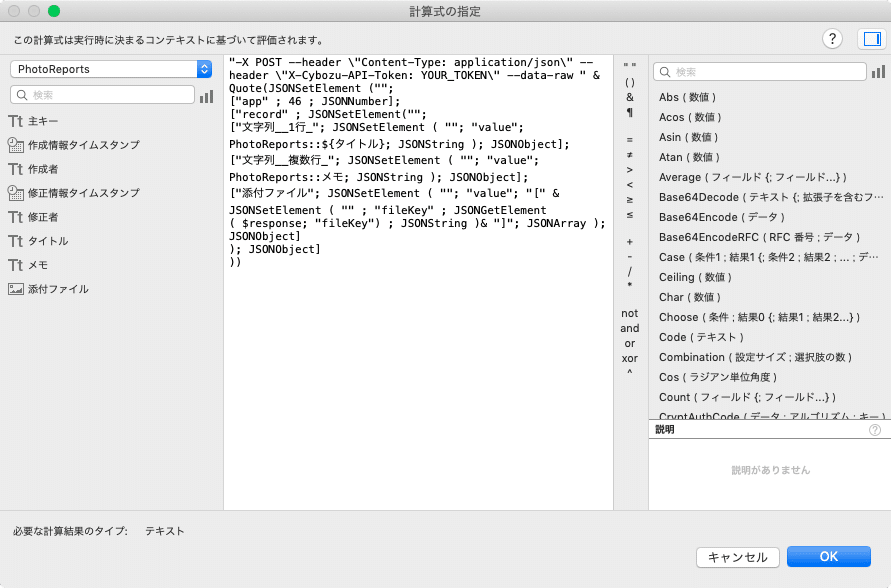Click the field list search box
The width and height of the screenshot is (891, 588).
(102, 95)
